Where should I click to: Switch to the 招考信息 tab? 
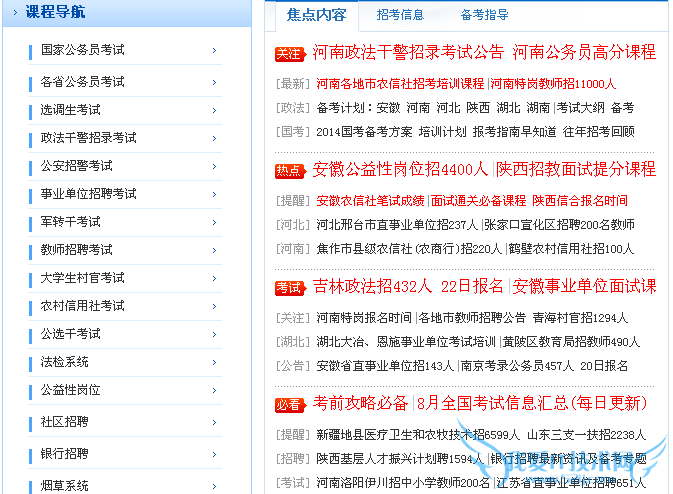coord(400,15)
